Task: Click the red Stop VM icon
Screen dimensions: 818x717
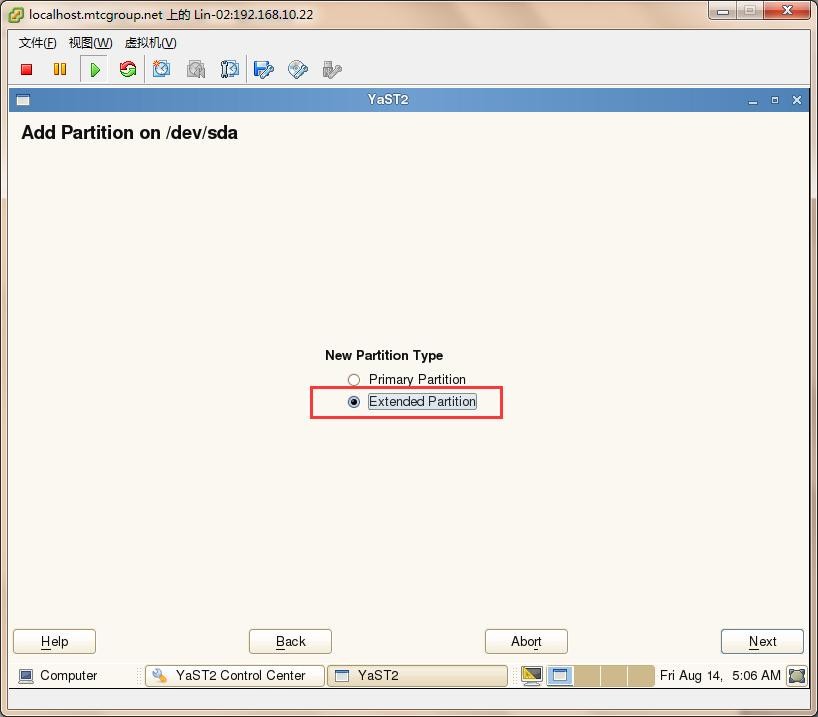Action: coord(27,69)
